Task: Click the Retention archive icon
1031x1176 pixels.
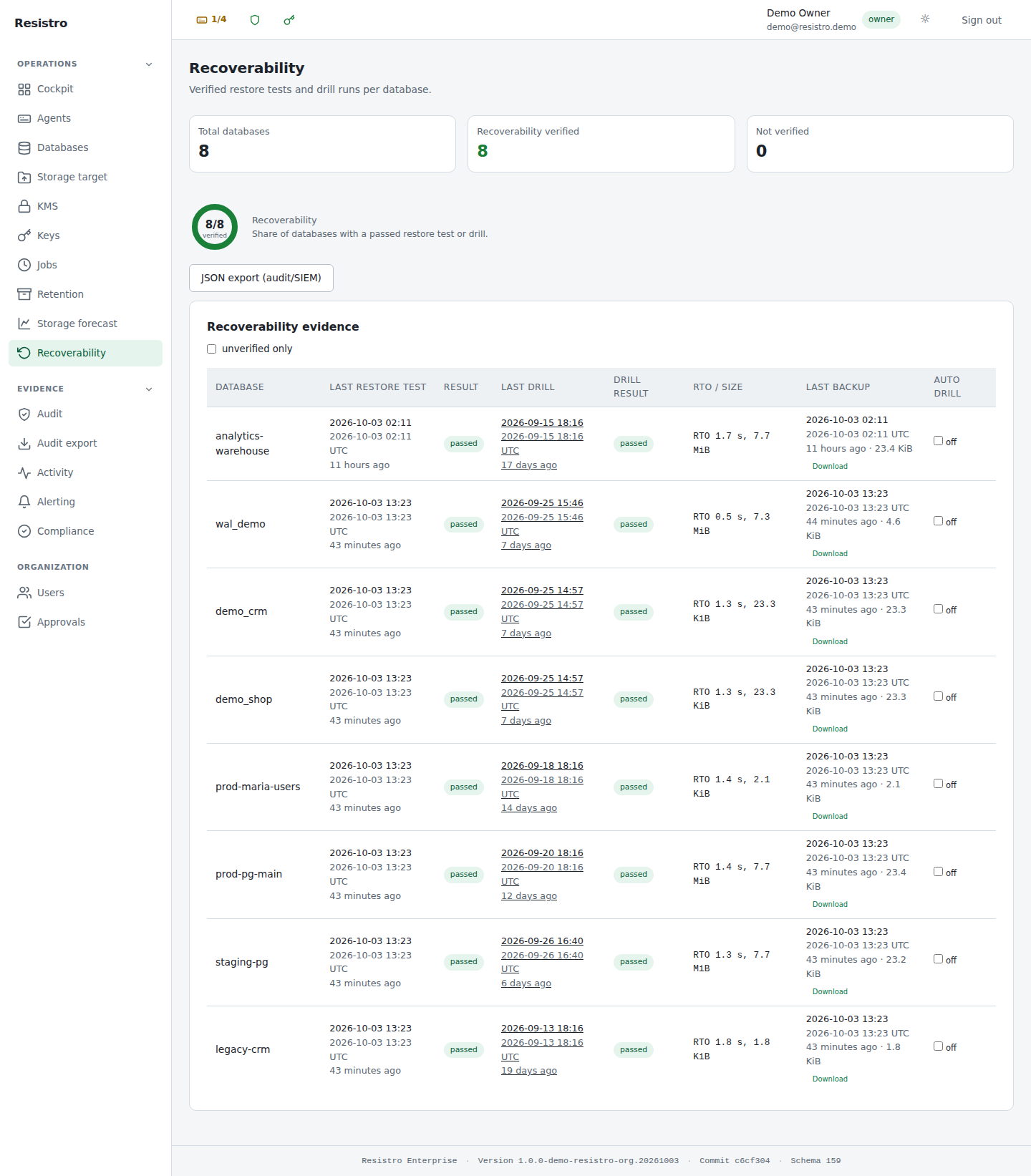Action: pyautogui.click(x=24, y=295)
